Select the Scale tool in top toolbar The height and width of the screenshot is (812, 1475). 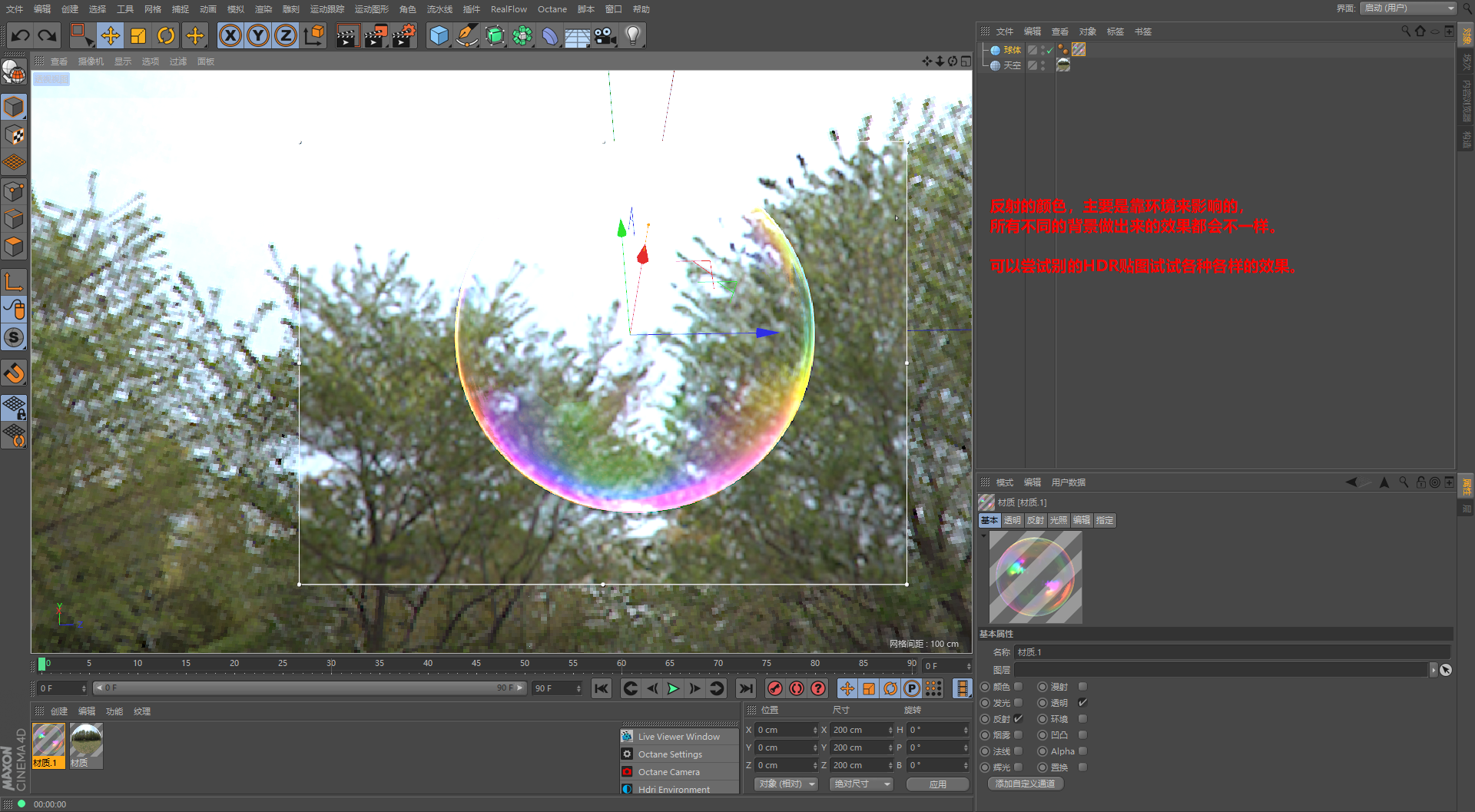(x=138, y=35)
